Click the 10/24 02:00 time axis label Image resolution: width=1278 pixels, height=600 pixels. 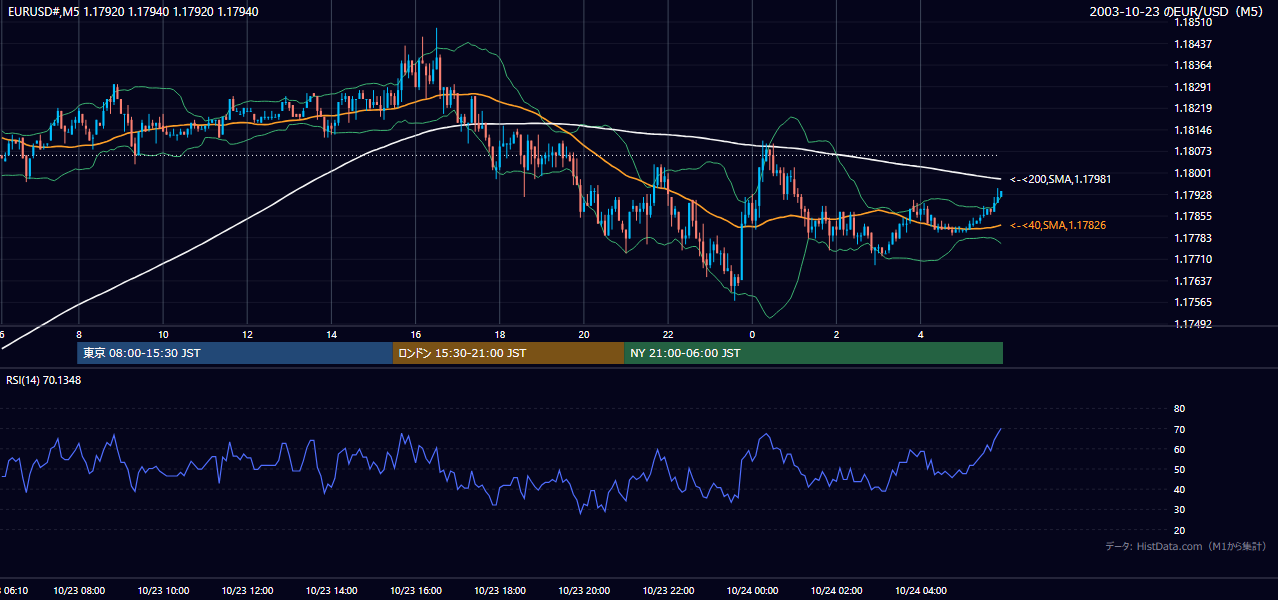[836, 591]
